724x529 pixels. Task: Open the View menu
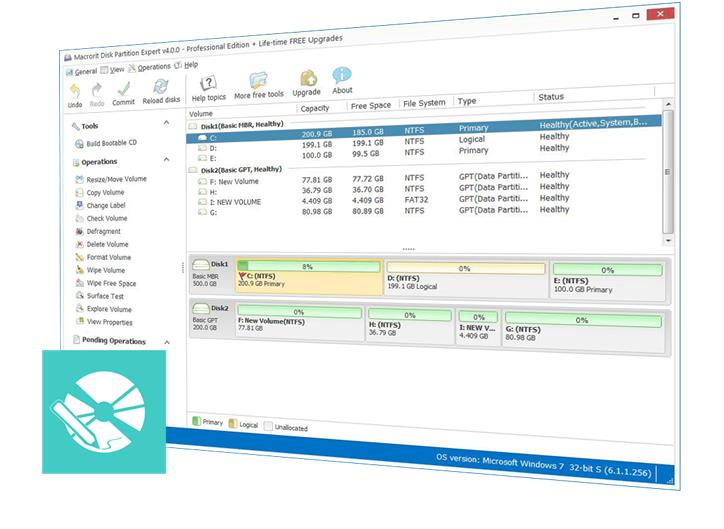click(x=113, y=70)
